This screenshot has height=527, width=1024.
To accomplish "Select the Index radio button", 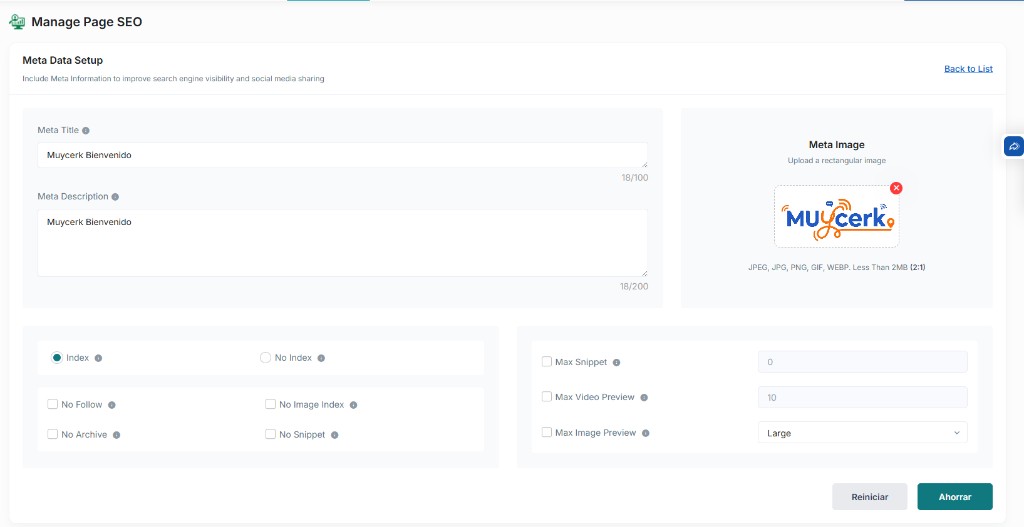I will 57,358.
